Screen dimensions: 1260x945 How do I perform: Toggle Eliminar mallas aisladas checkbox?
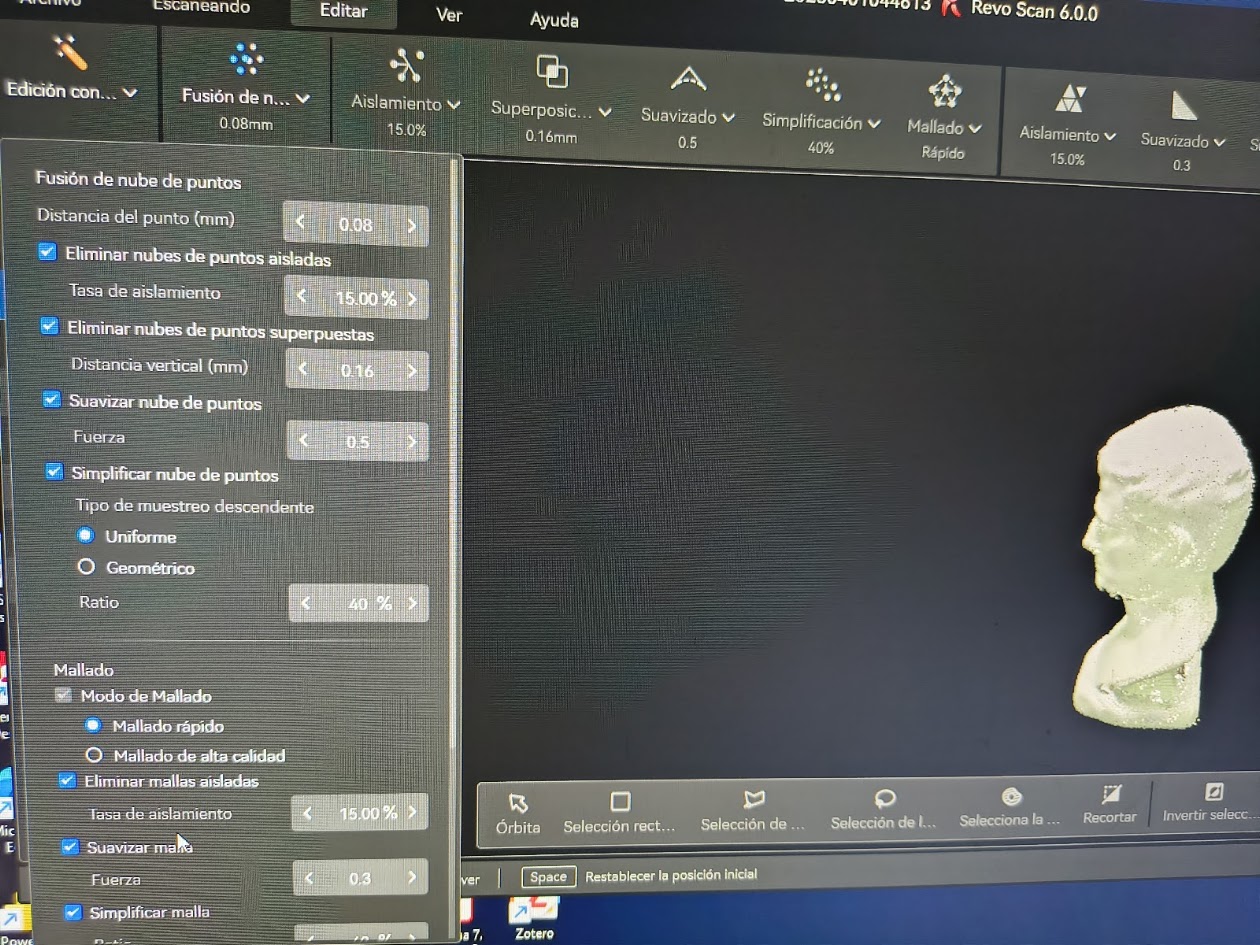click(x=68, y=780)
